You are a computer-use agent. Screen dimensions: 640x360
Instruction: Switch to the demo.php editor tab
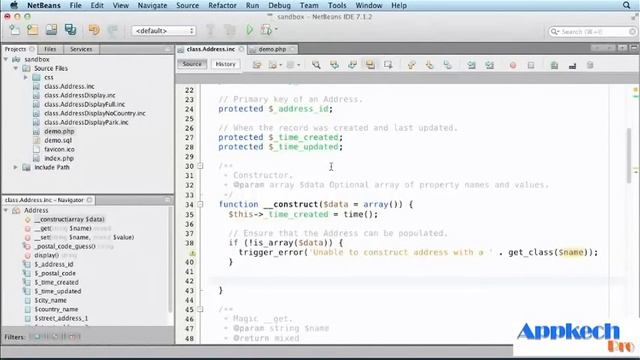point(272,49)
